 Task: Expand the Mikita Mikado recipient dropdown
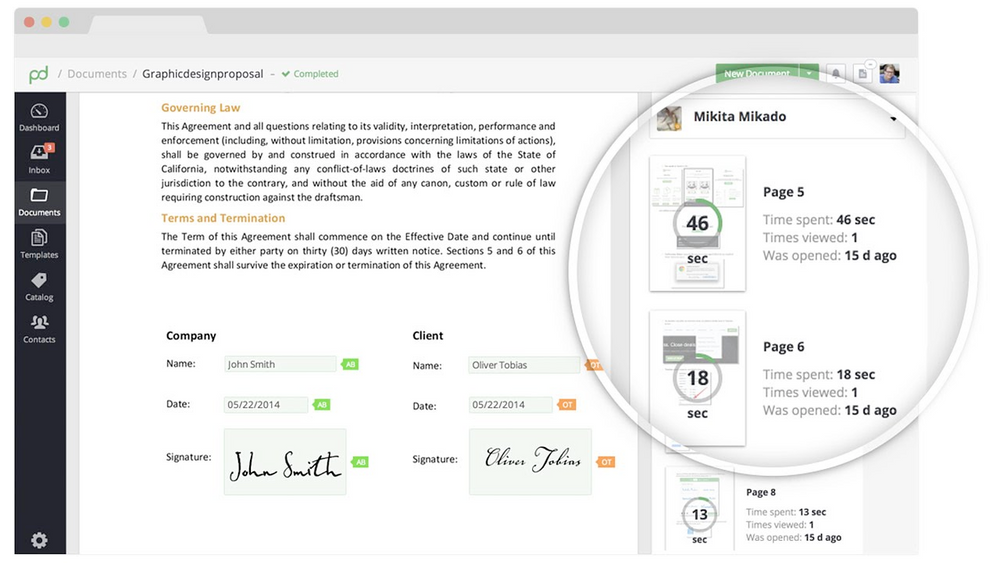tap(892, 118)
